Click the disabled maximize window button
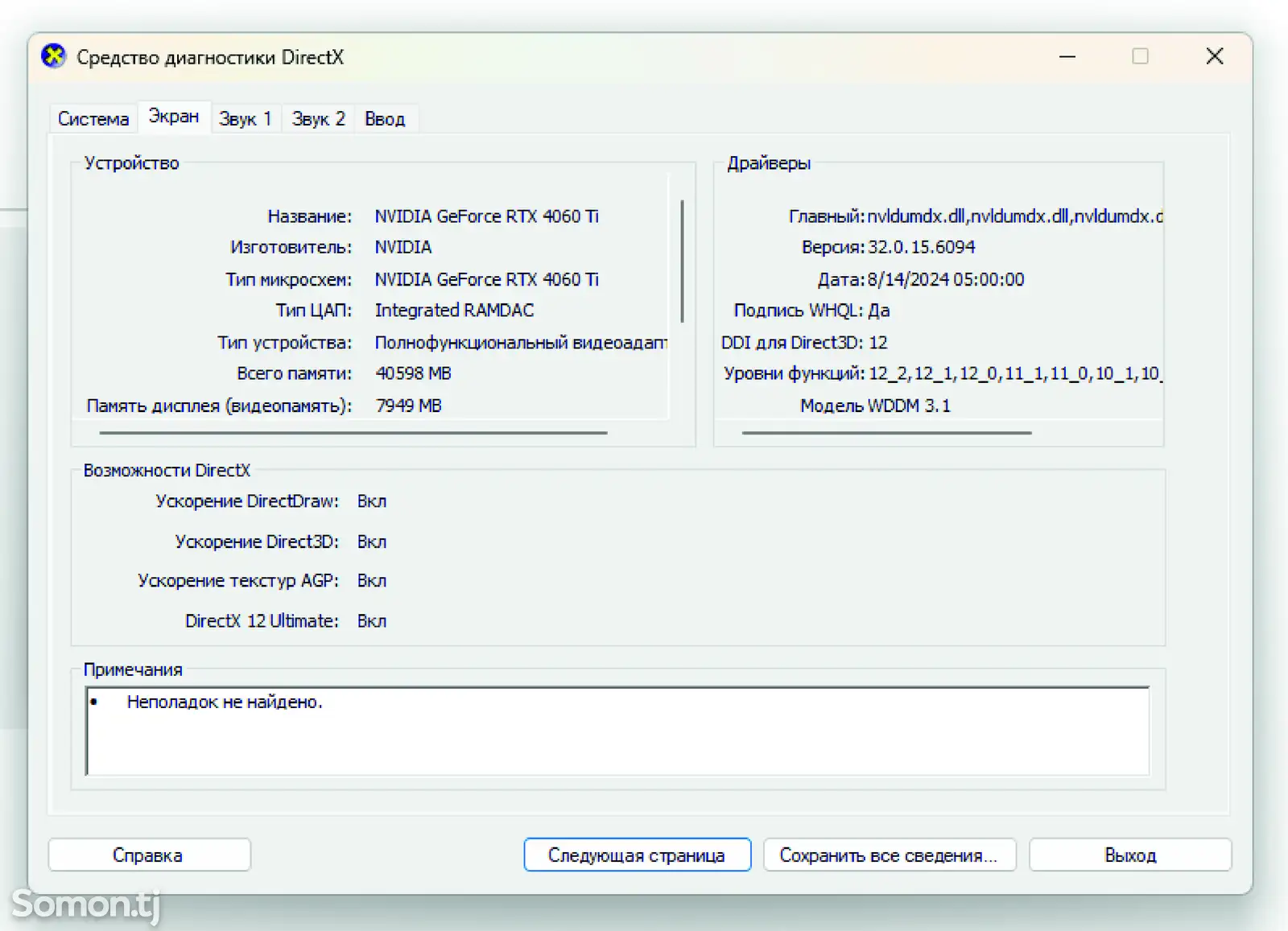The image size is (1288, 931). point(1140,56)
